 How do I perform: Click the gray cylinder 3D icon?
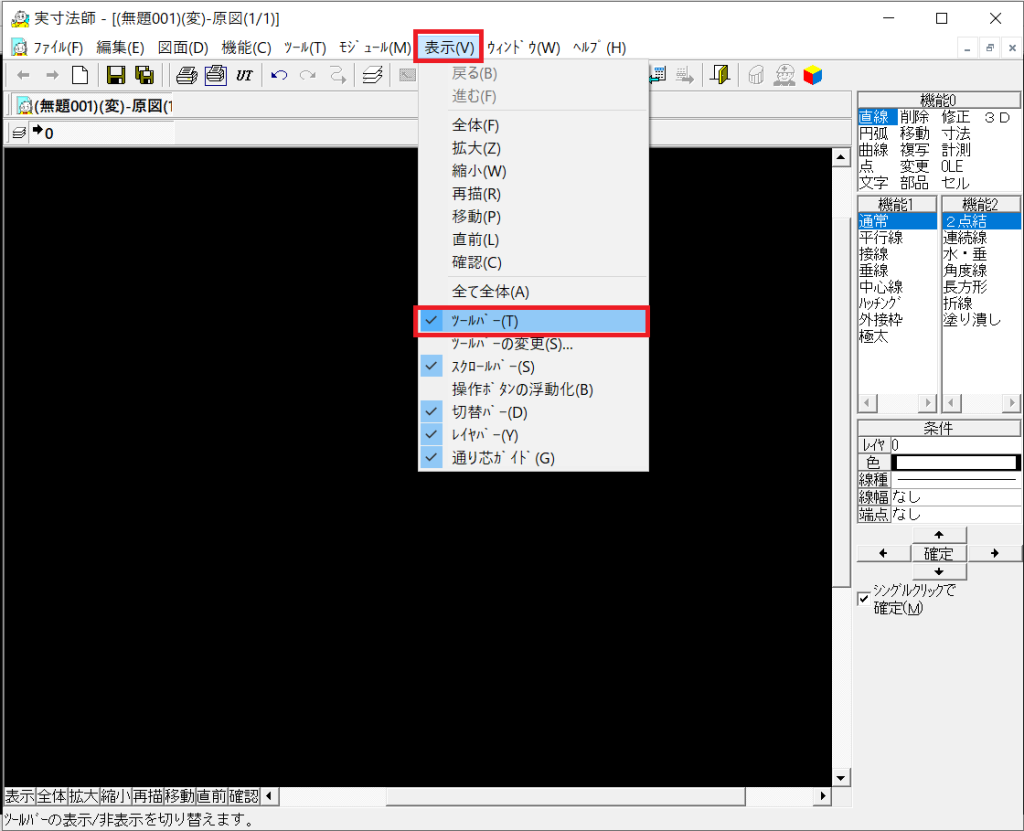756,76
